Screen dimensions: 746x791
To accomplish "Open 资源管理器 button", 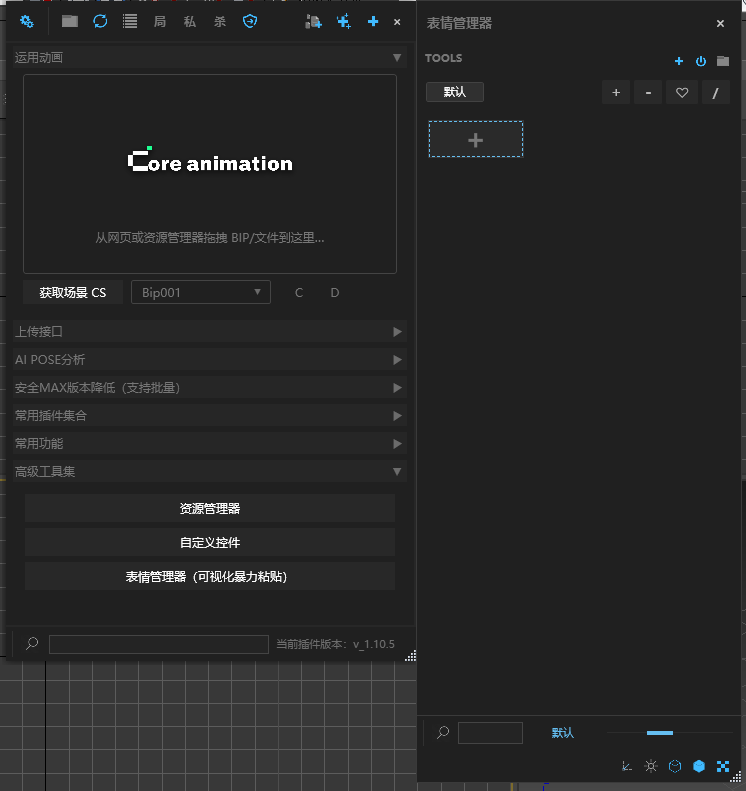I will click(210, 508).
